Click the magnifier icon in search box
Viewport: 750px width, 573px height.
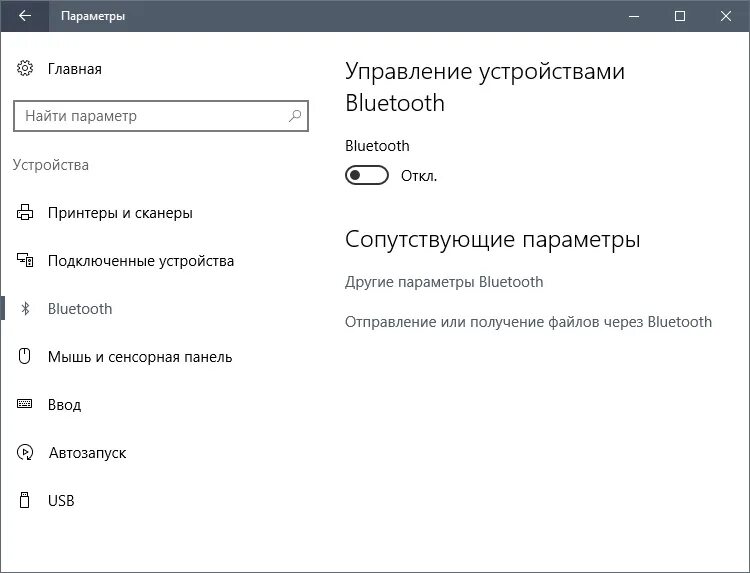295,116
